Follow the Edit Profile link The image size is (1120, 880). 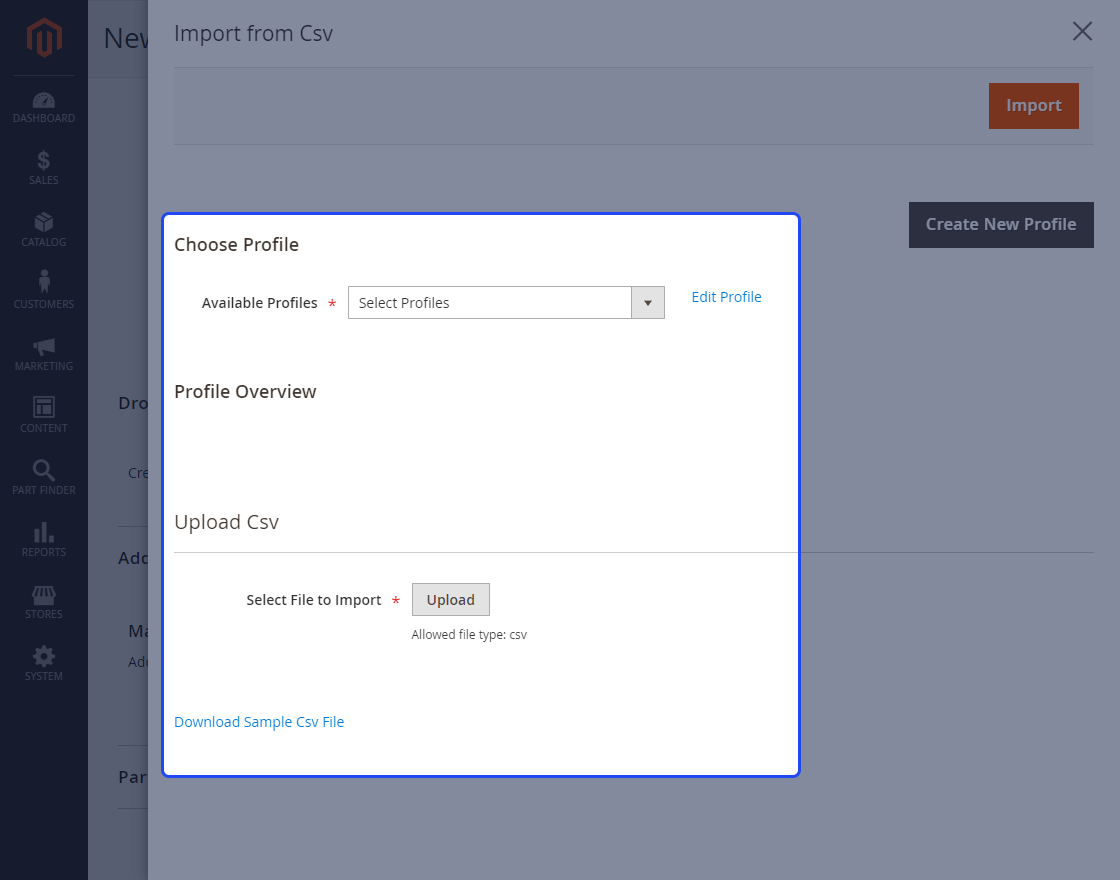[726, 297]
